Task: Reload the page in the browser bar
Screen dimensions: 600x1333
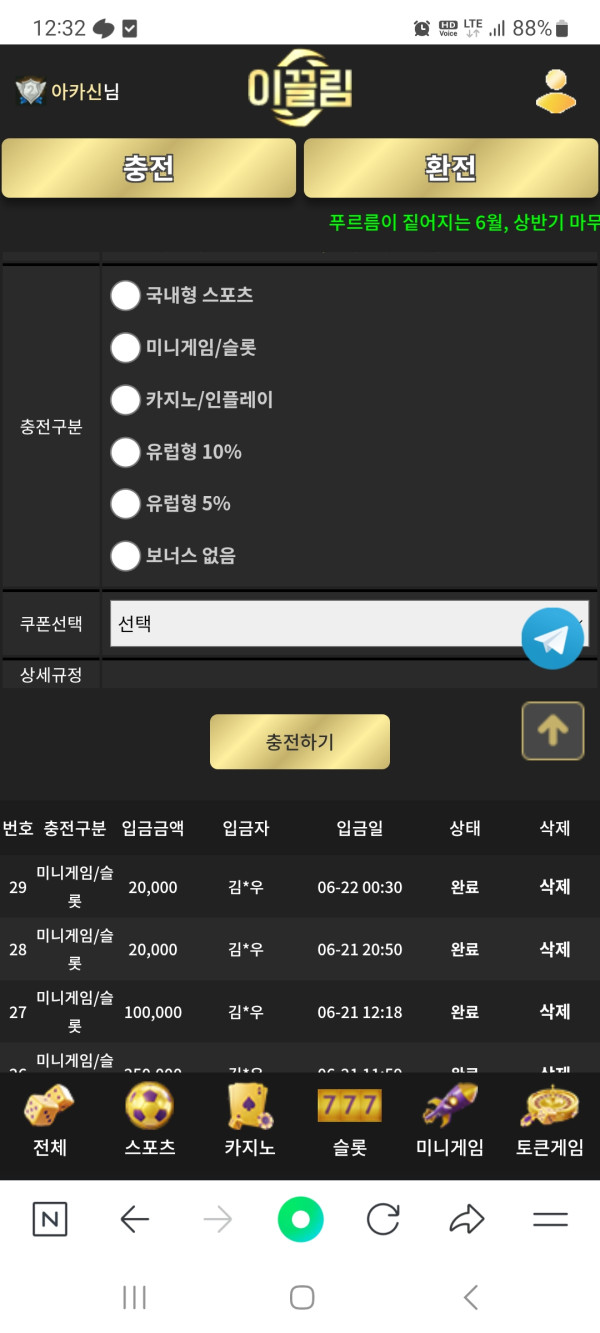Action: pyautogui.click(x=383, y=1219)
